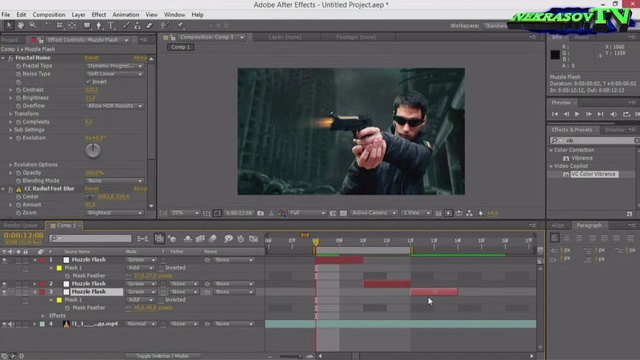Open the Effect menu
The height and width of the screenshot is (360, 640).
pos(99,15)
